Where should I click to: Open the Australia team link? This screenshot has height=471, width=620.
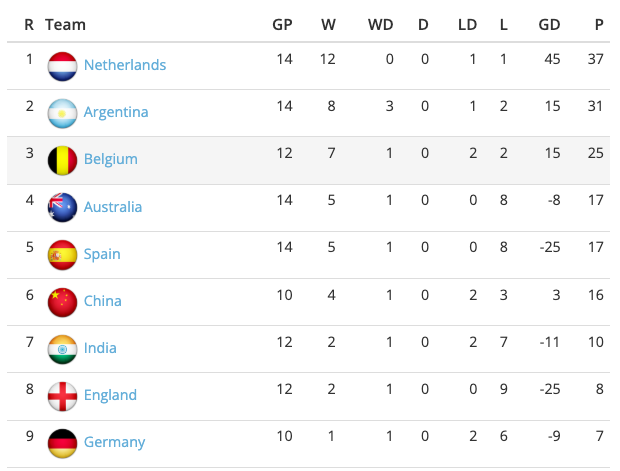pos(113,207)
